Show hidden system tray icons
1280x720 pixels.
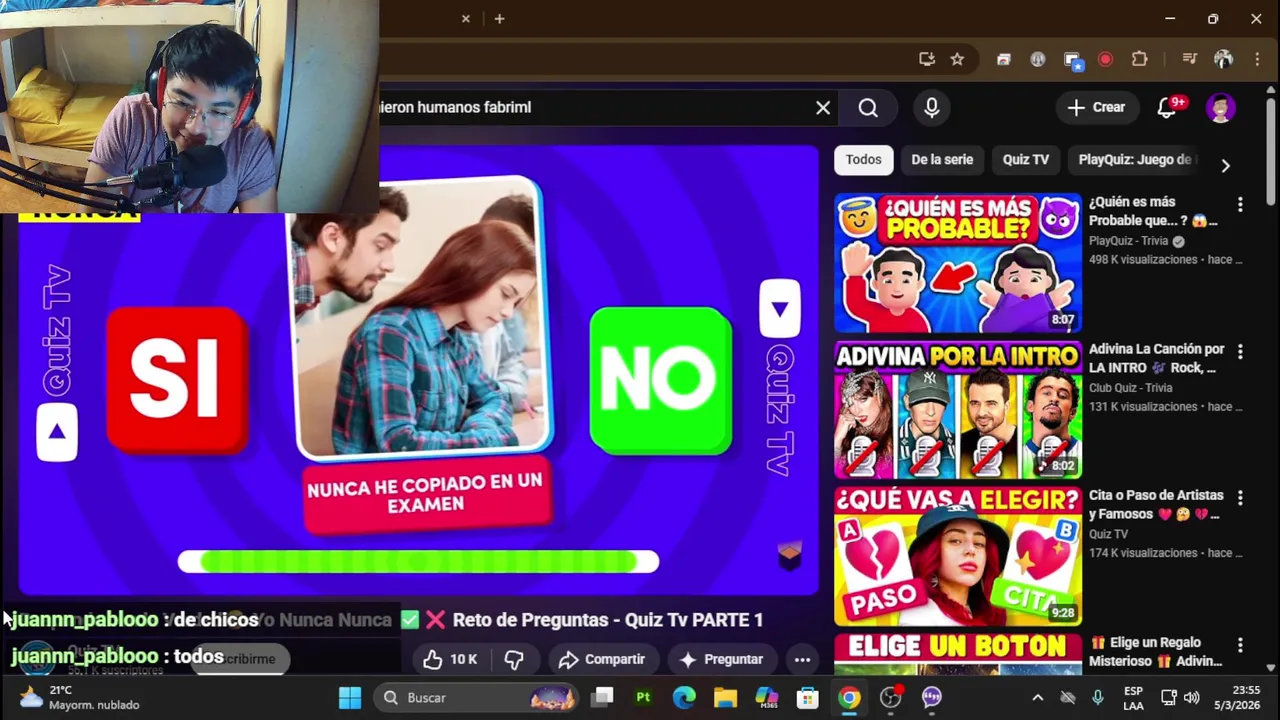click(1037, 697)
